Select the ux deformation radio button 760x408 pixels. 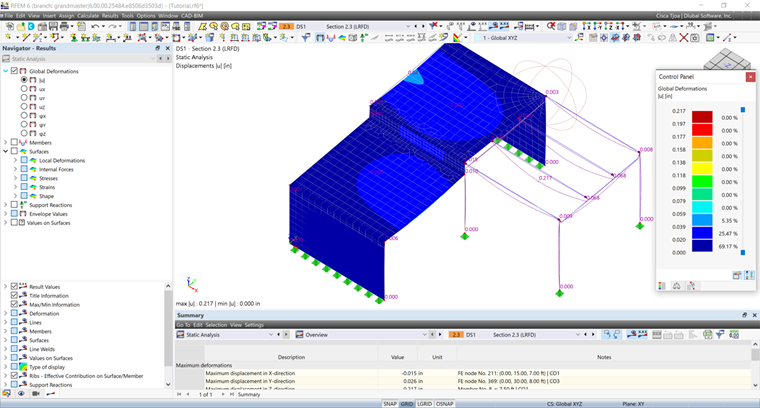click(x=24, y=89)
